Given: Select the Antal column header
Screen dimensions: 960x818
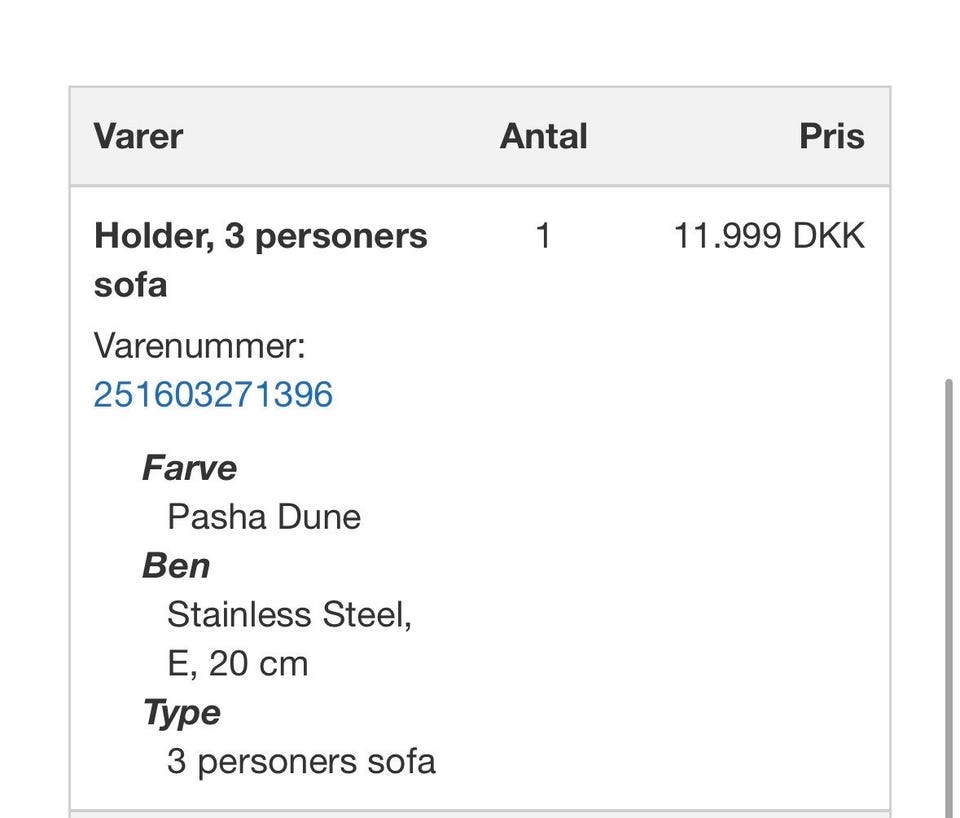Looking at the screenshot, I should [543, 136].
